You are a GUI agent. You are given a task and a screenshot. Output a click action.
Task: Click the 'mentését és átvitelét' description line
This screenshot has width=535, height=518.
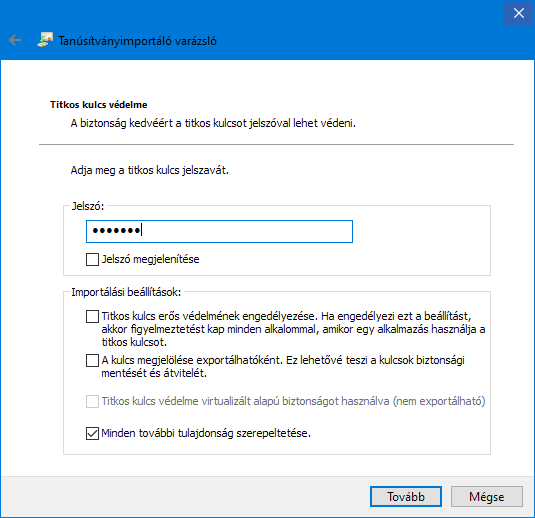[x=154, y=373]
